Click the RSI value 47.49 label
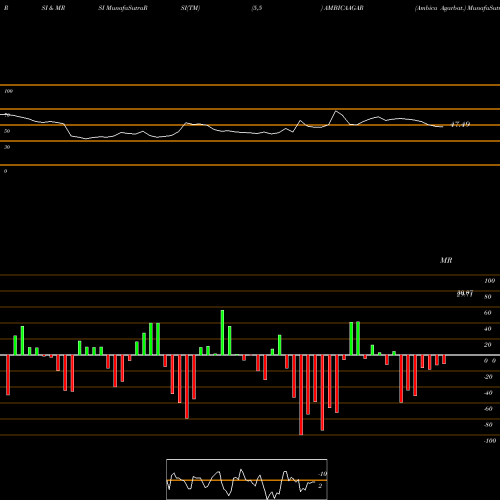 (460, 124)
